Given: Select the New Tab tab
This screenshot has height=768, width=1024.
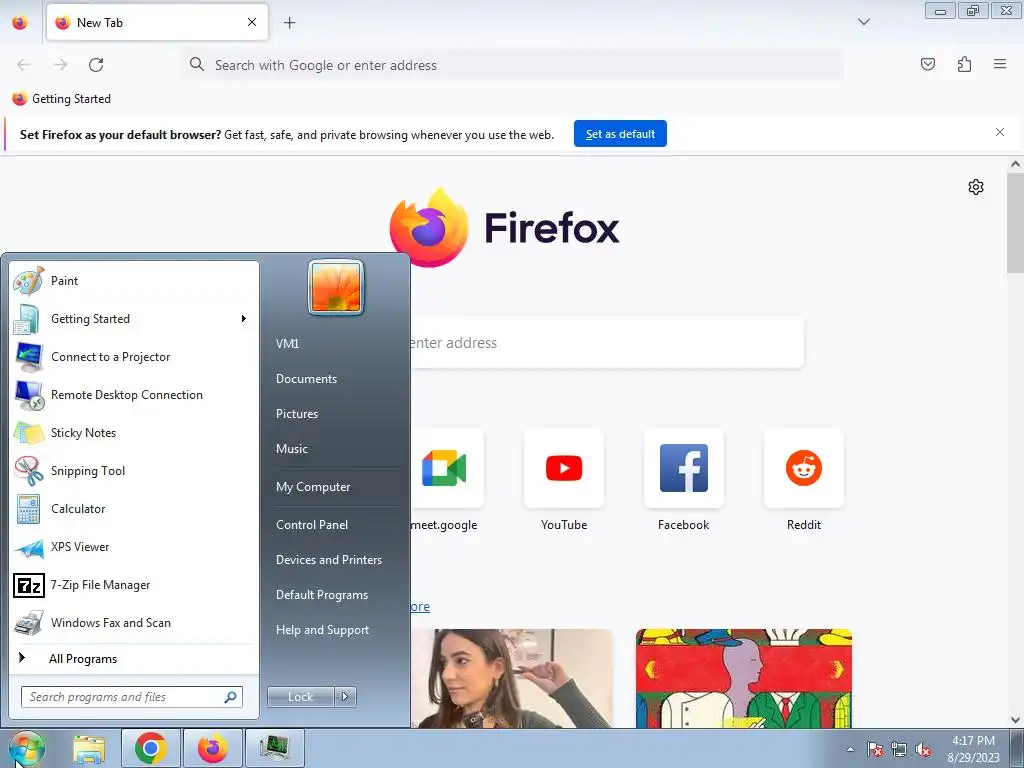Looking at the screenshot, I should point(157,22).
